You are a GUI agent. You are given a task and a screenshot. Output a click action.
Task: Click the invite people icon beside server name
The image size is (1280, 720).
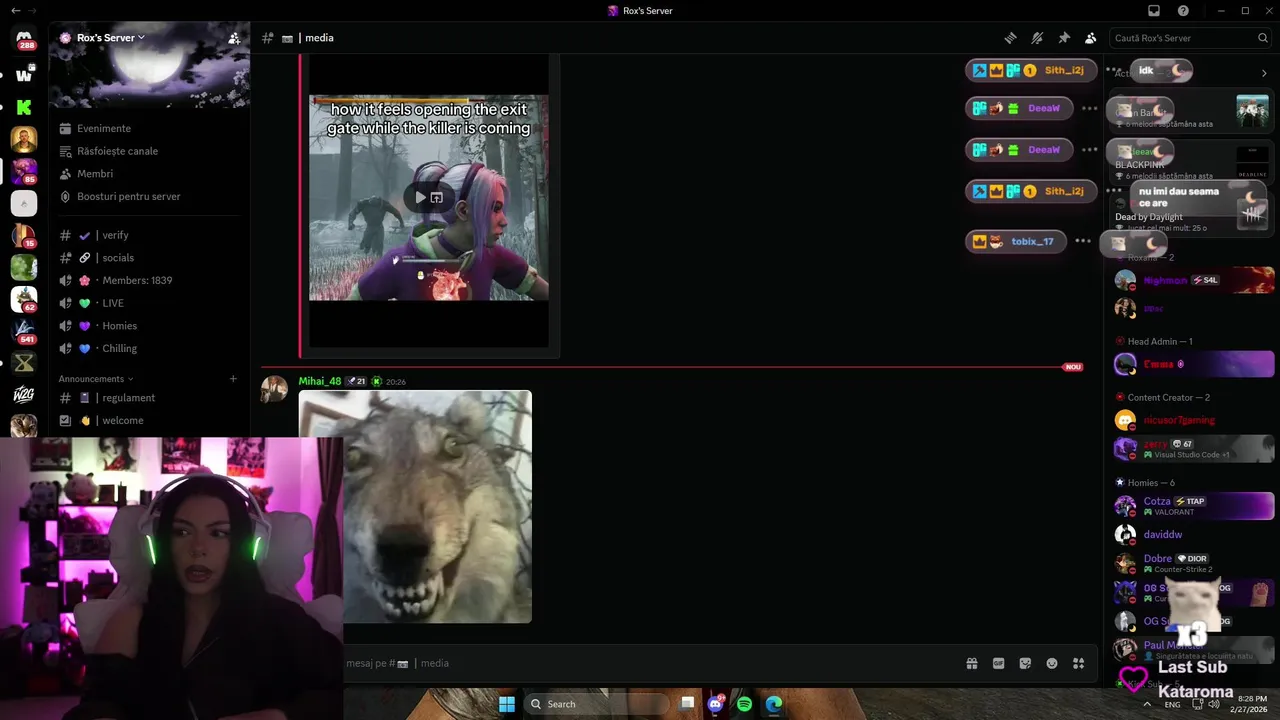click(234, 38)
